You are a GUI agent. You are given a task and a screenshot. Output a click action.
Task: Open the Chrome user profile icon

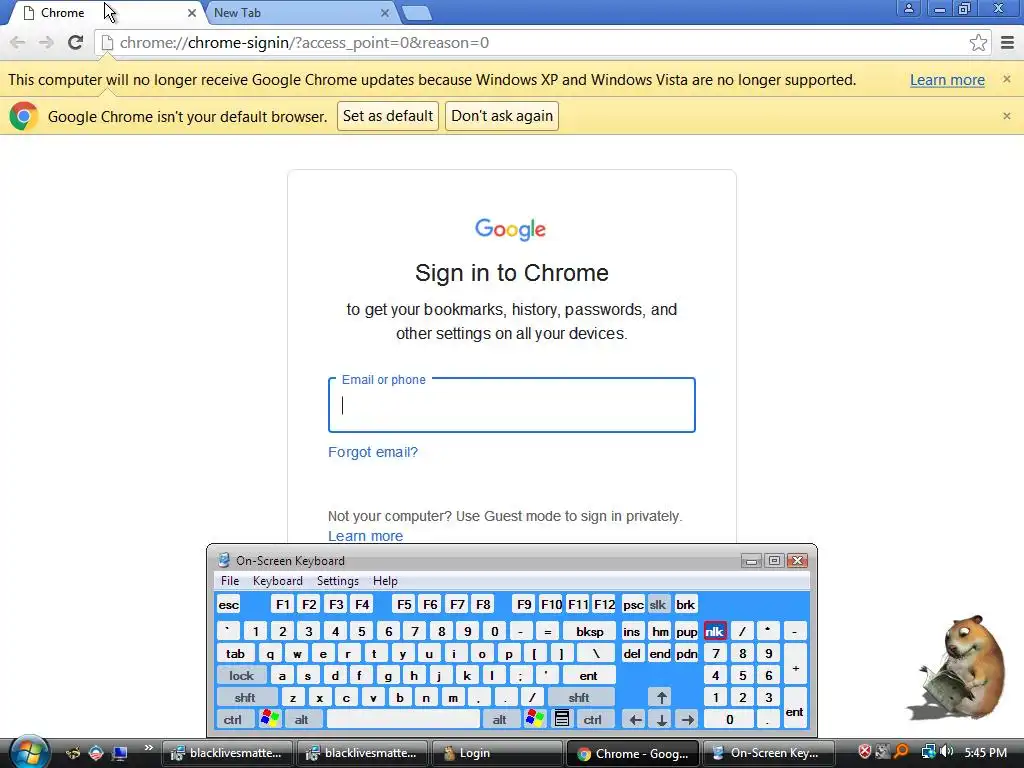pyautogui.click(x=908, y=8)
